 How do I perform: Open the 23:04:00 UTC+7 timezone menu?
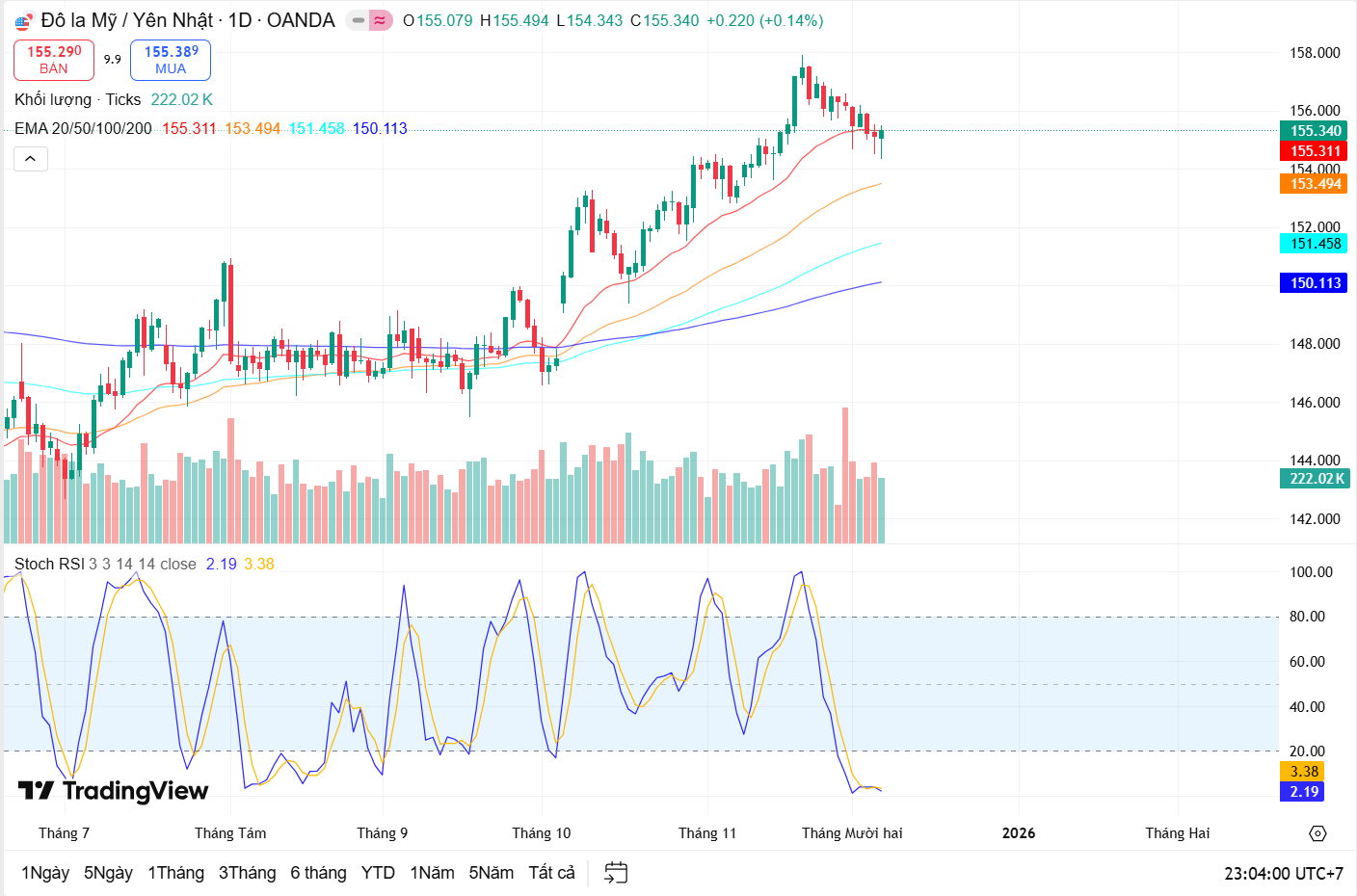point(1283,874)
